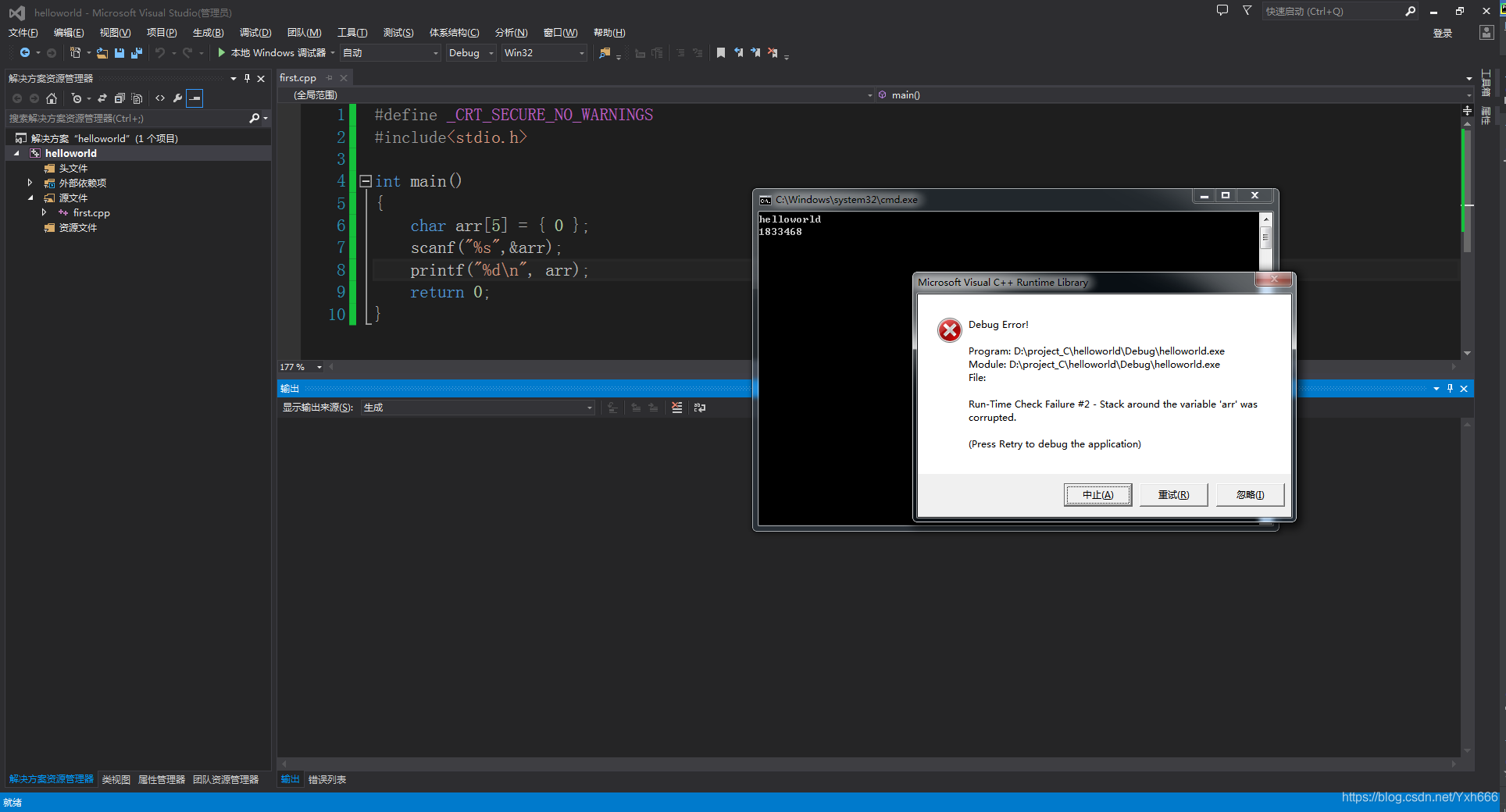This screenshot has height=812, width=1506.
Task: Click show all files icon in Solution Explorer
Action: click(137, 98)
